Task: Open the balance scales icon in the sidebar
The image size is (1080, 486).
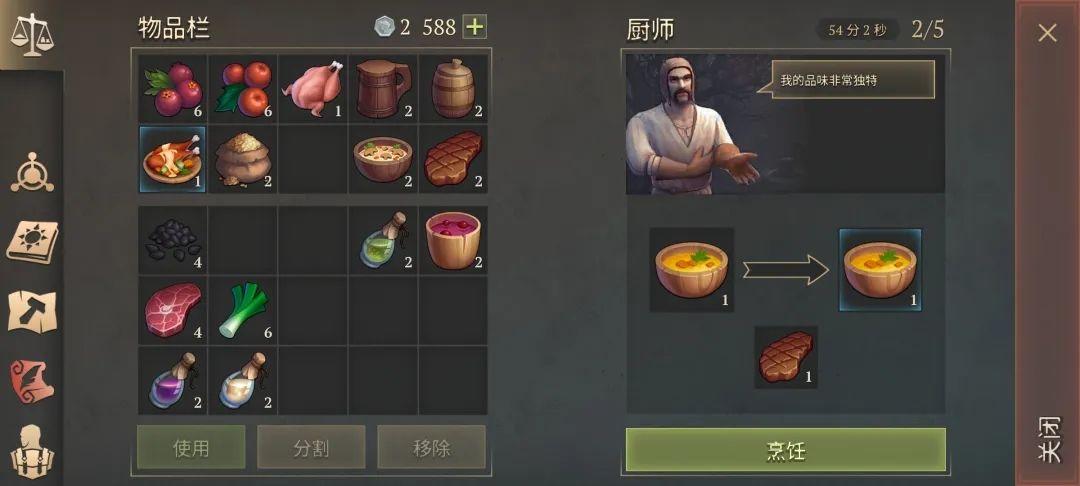Action: click(32, 34)
